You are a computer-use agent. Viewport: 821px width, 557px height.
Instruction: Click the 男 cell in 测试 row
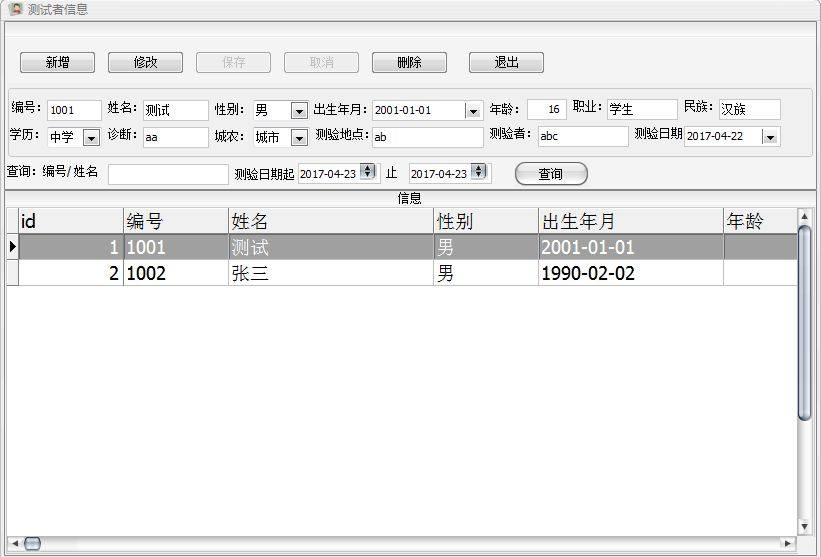[486, 247]
